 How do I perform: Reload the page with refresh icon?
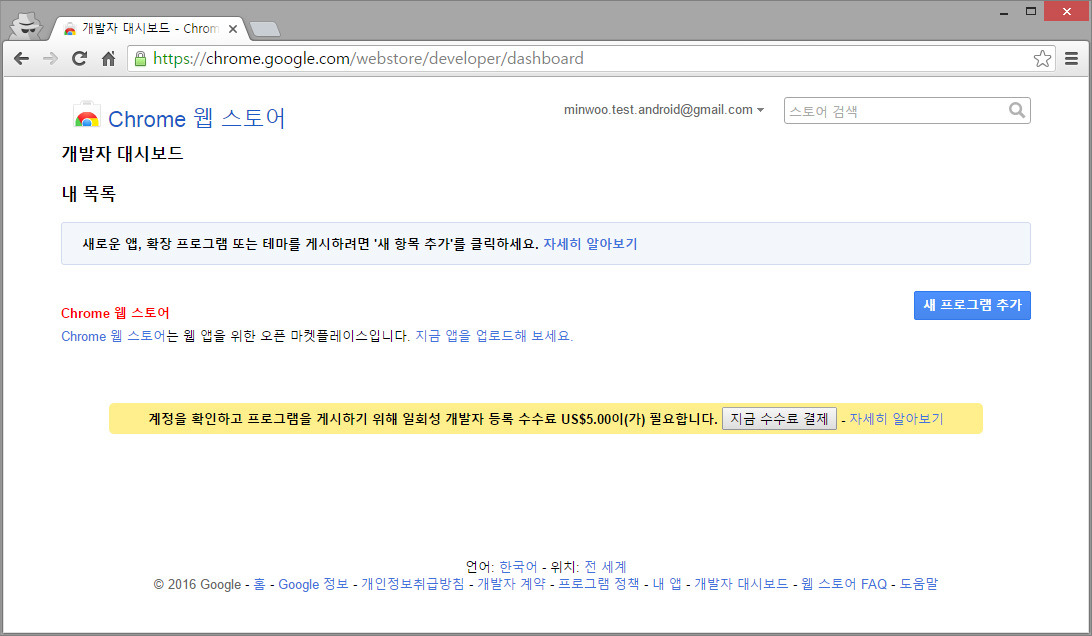coord(79,59)
